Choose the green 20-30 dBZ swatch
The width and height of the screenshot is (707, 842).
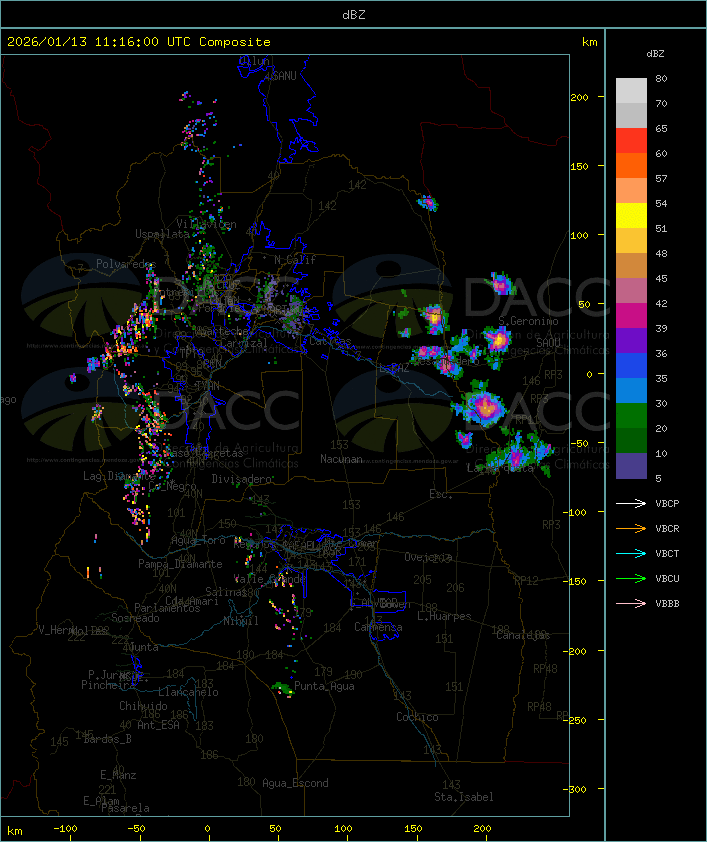click(x=631, y=416)
